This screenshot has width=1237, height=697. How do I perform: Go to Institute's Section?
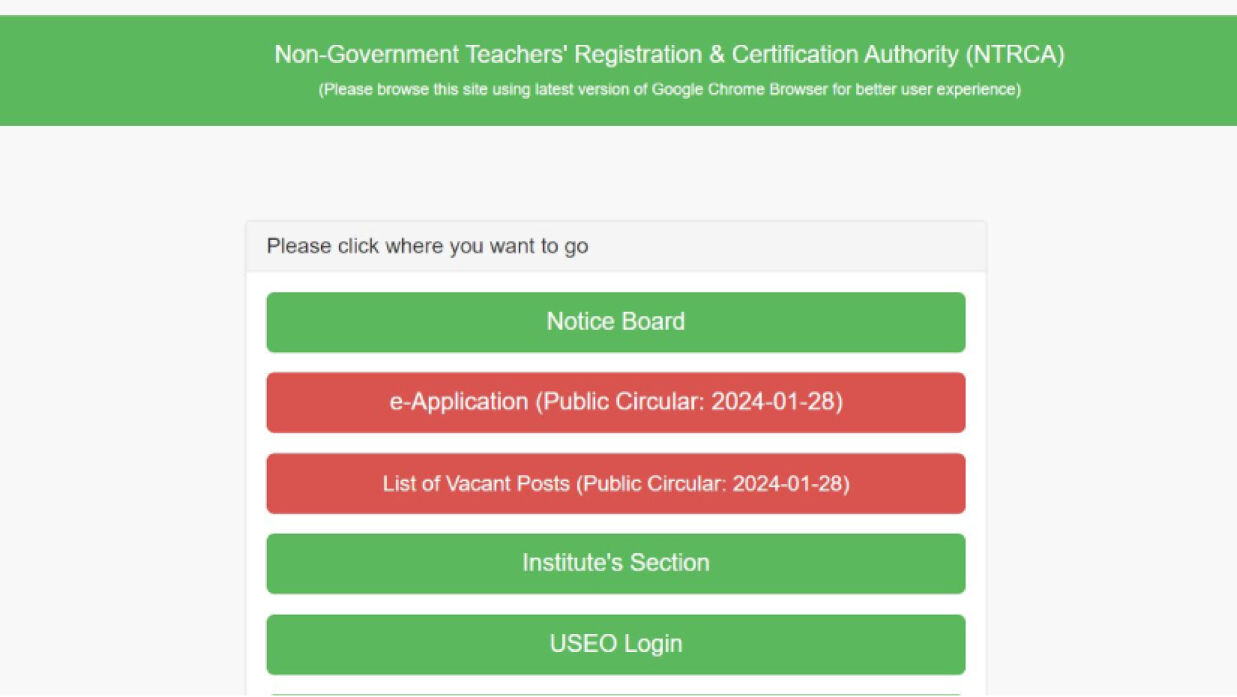pyautogui.click(x=615, y=563)
